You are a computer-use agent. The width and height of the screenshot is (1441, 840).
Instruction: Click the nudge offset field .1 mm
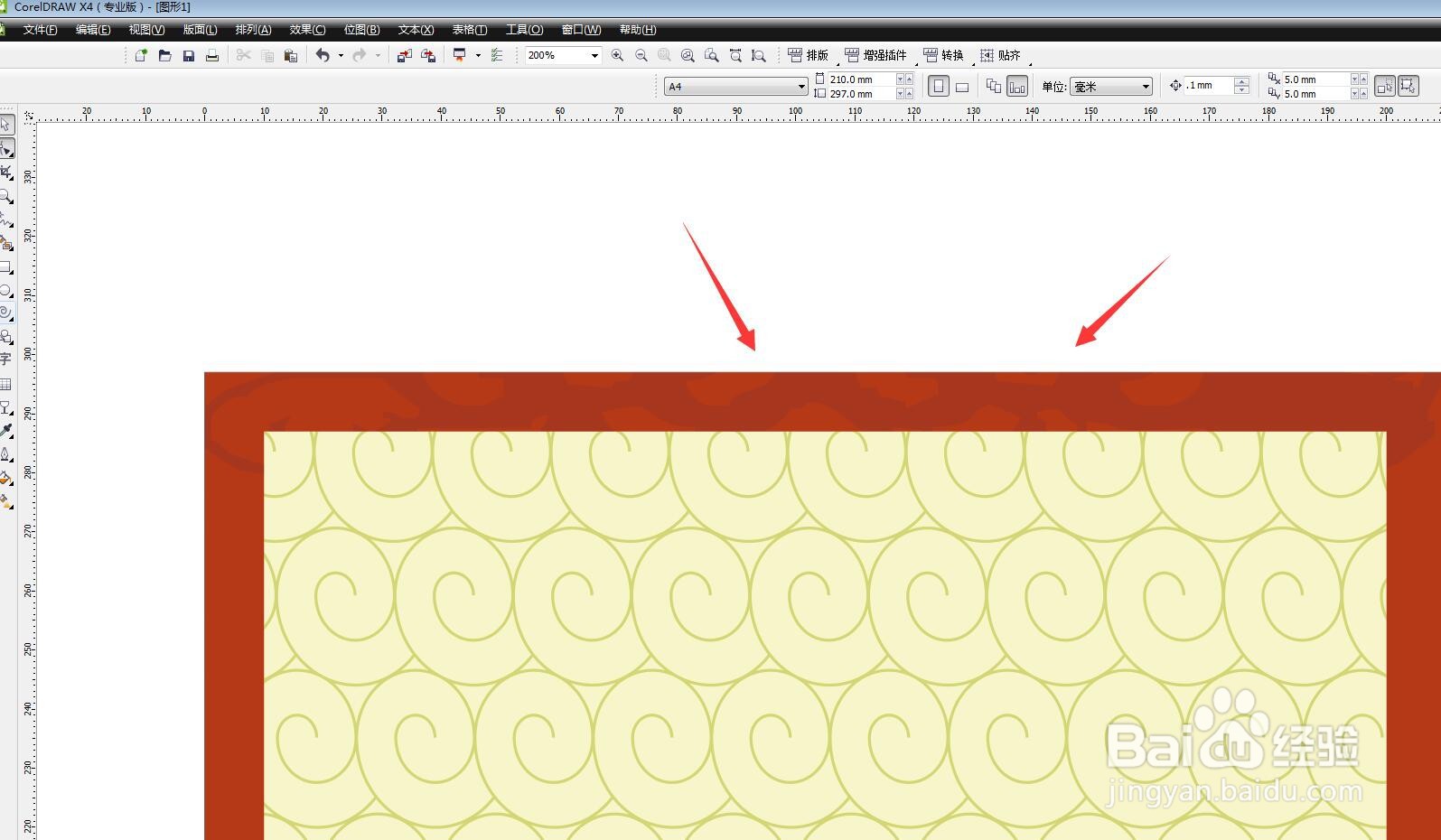coord(1209,86)
